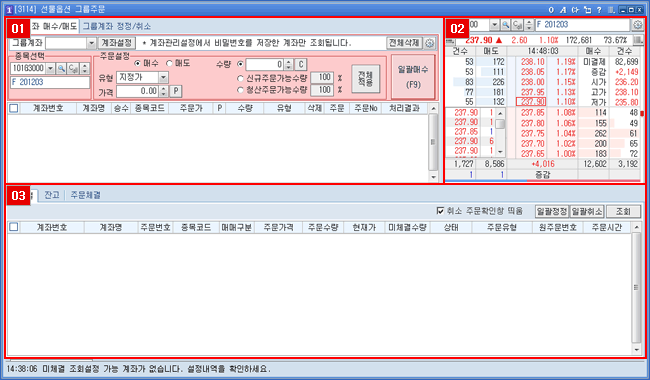Open the quote panel settings gear icon
The width and height of the screenshot is (650, 380).
point(637,25)
